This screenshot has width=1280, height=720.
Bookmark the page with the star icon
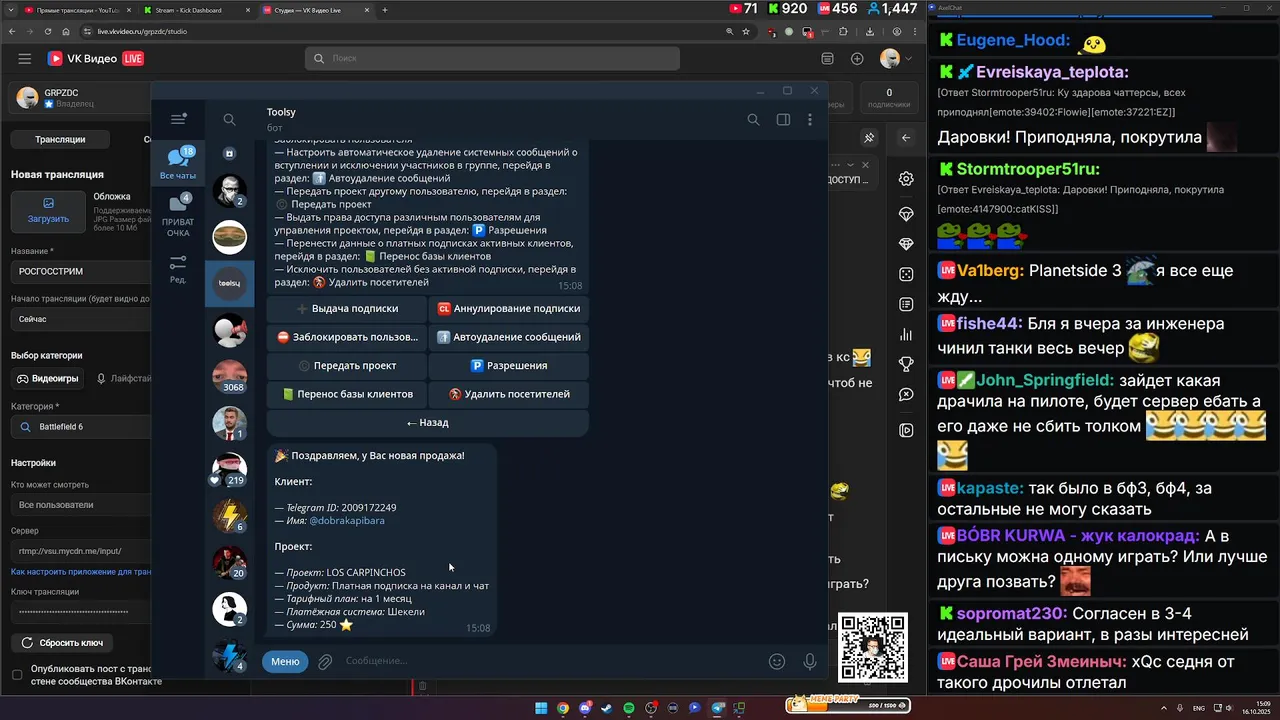746,31
